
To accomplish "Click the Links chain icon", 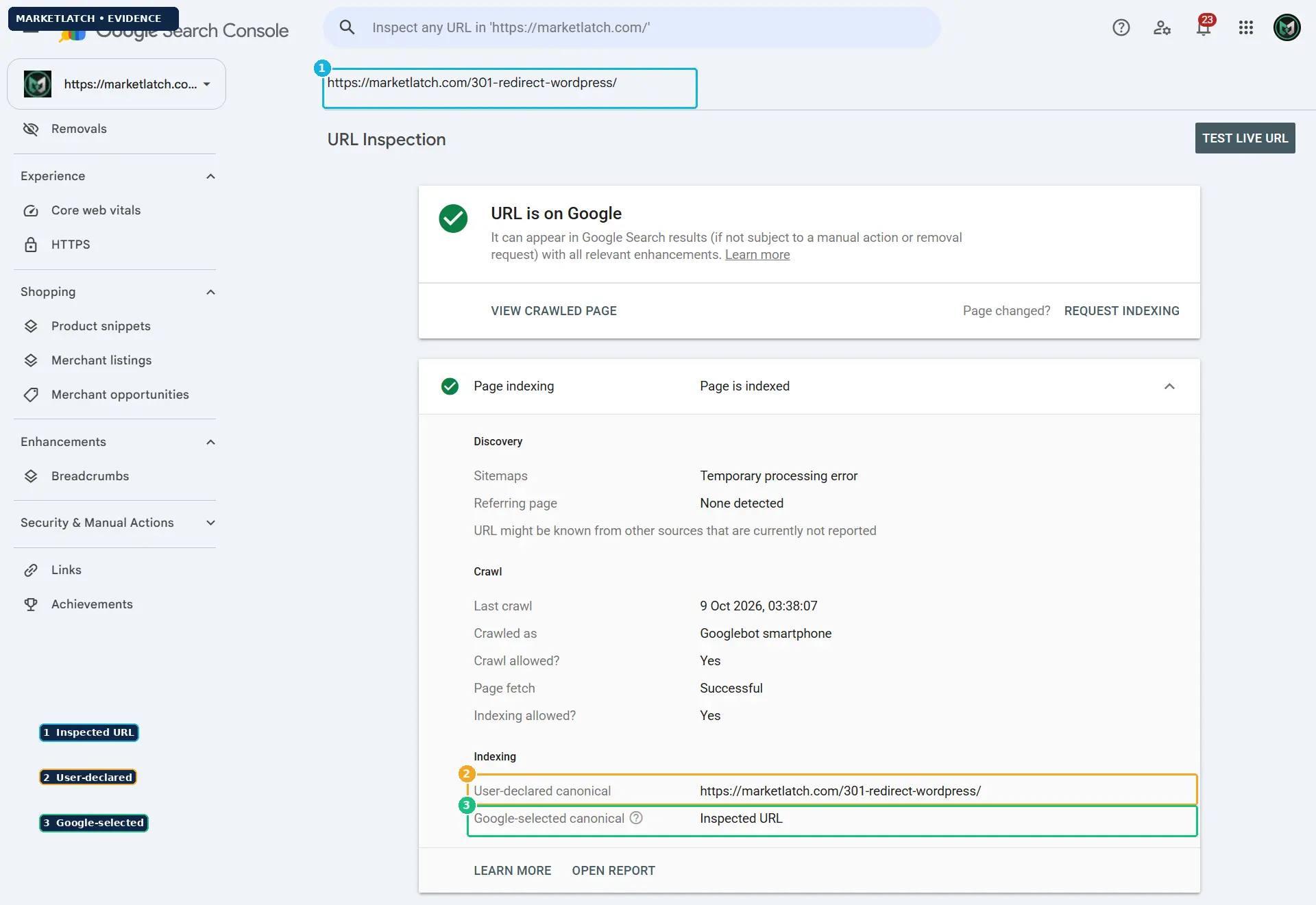I will click(x=31, y=570).
